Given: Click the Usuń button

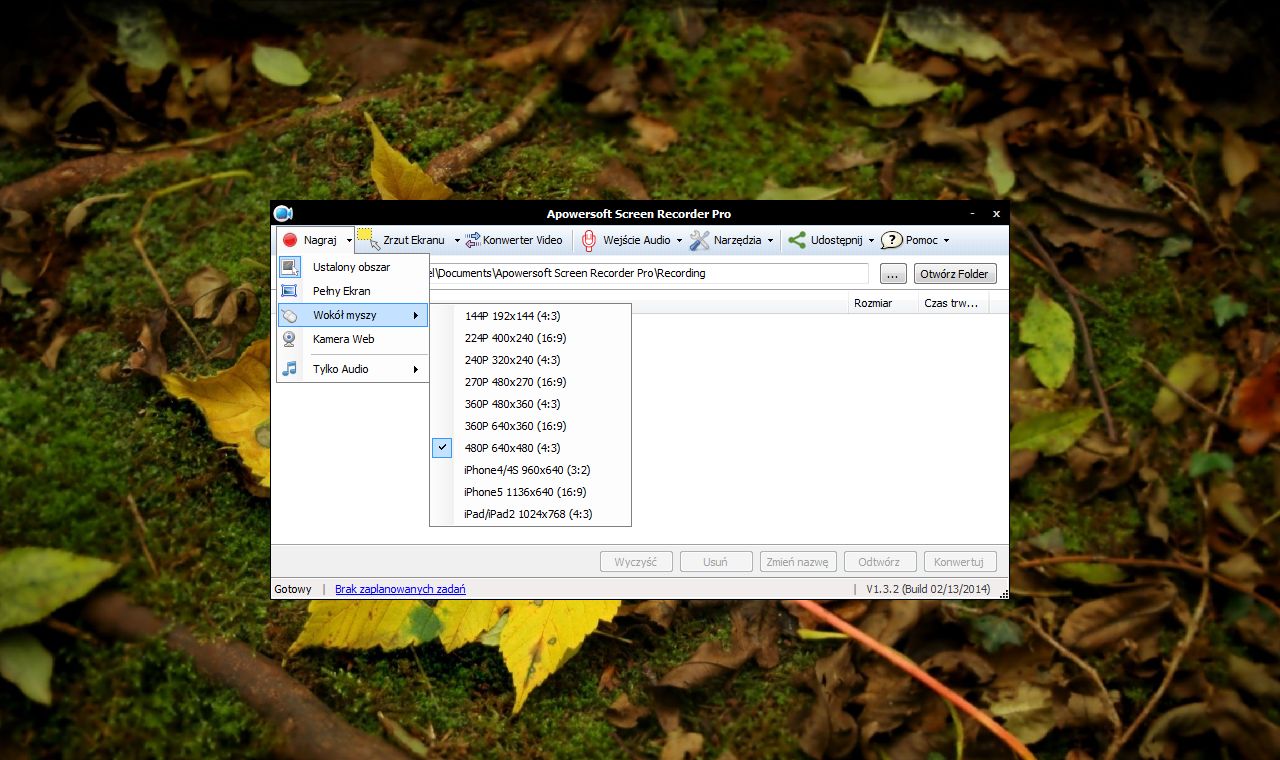Looking at the screenshot, I should (716, 562).
